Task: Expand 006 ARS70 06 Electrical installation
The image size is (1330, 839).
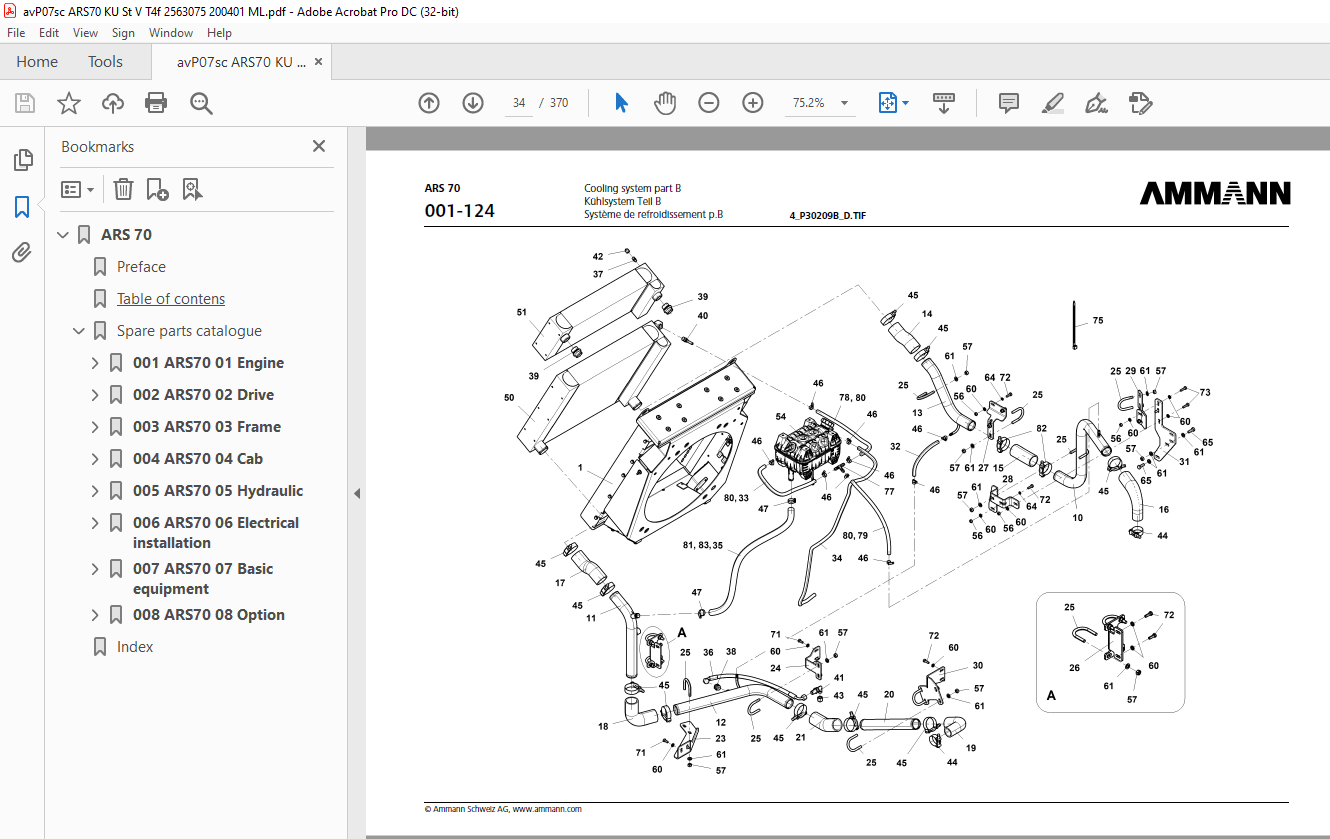Action: tap(96, 523)
